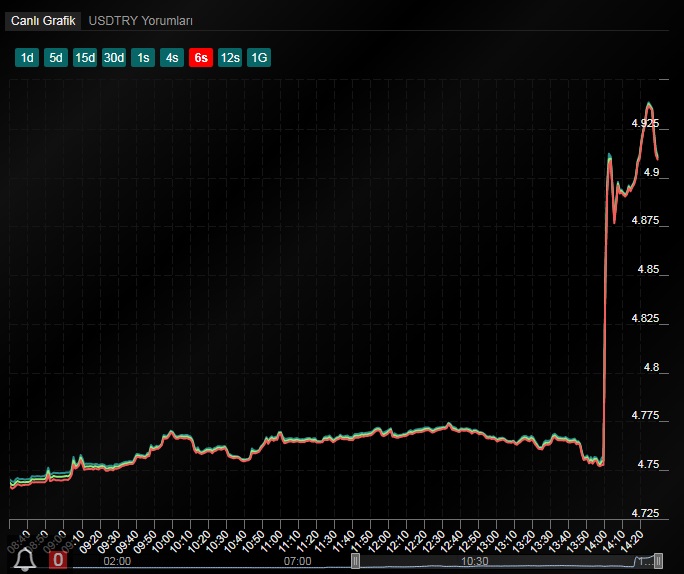
Task: Click the 4.825 price axis label
Action: pyautogui.click(x=645, y=318)
